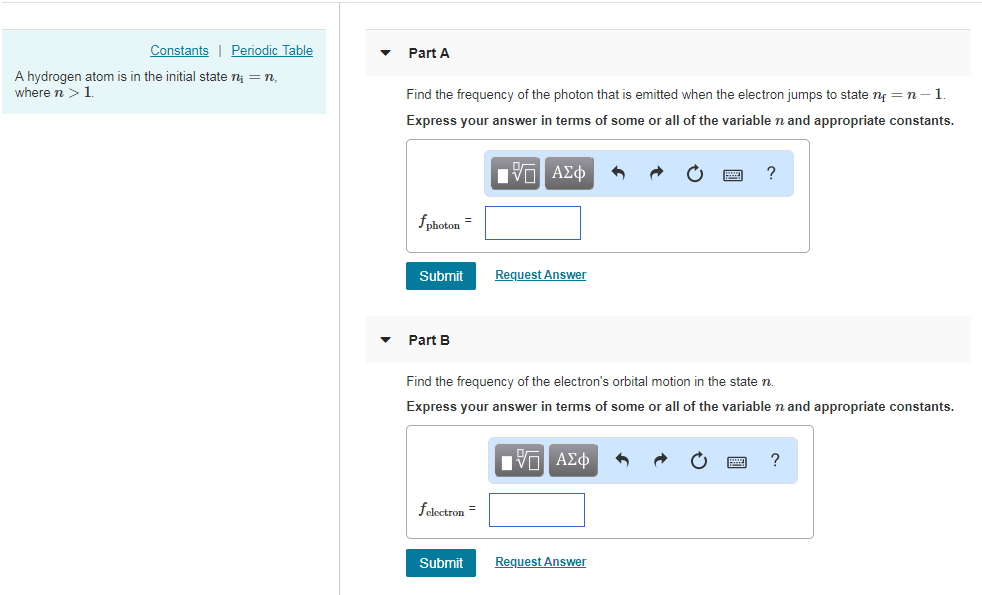Open the math templates menu in Part A
Screen dimensions: 982x595
(514, 173)
